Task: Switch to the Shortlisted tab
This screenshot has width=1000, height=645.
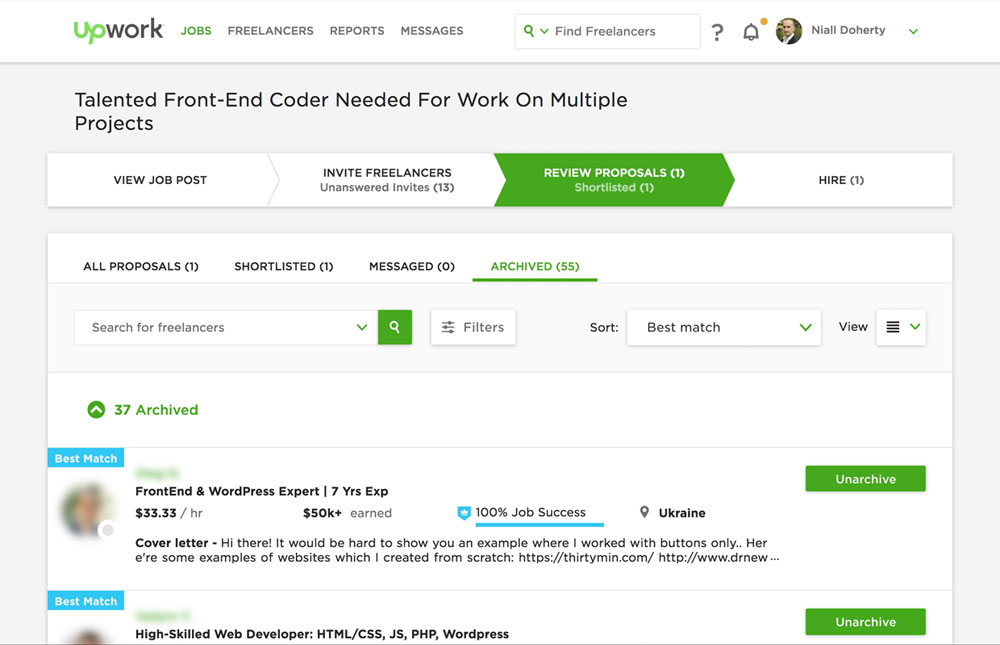Action: click(284, 266)
